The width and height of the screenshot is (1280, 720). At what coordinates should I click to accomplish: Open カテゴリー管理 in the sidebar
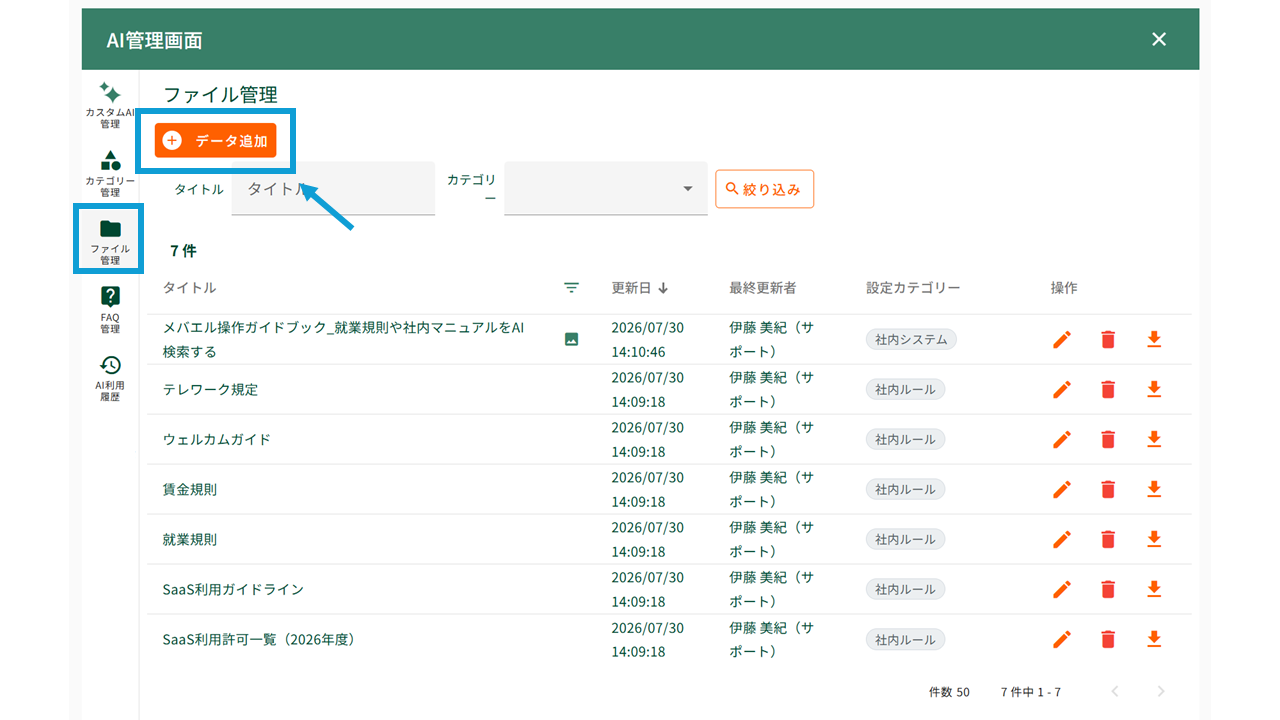coord(110,173)
